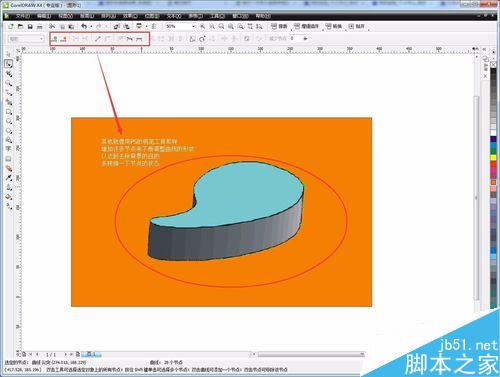Open the node selection mode dropdown
This screenshot has height=377, width=500.
click(x=26, y=39)
